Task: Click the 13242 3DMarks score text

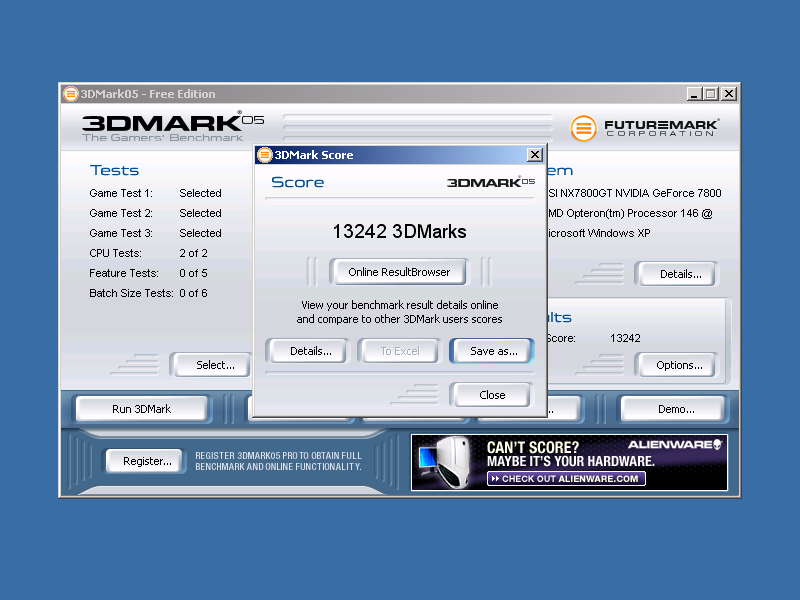Action: coord(399,232)
